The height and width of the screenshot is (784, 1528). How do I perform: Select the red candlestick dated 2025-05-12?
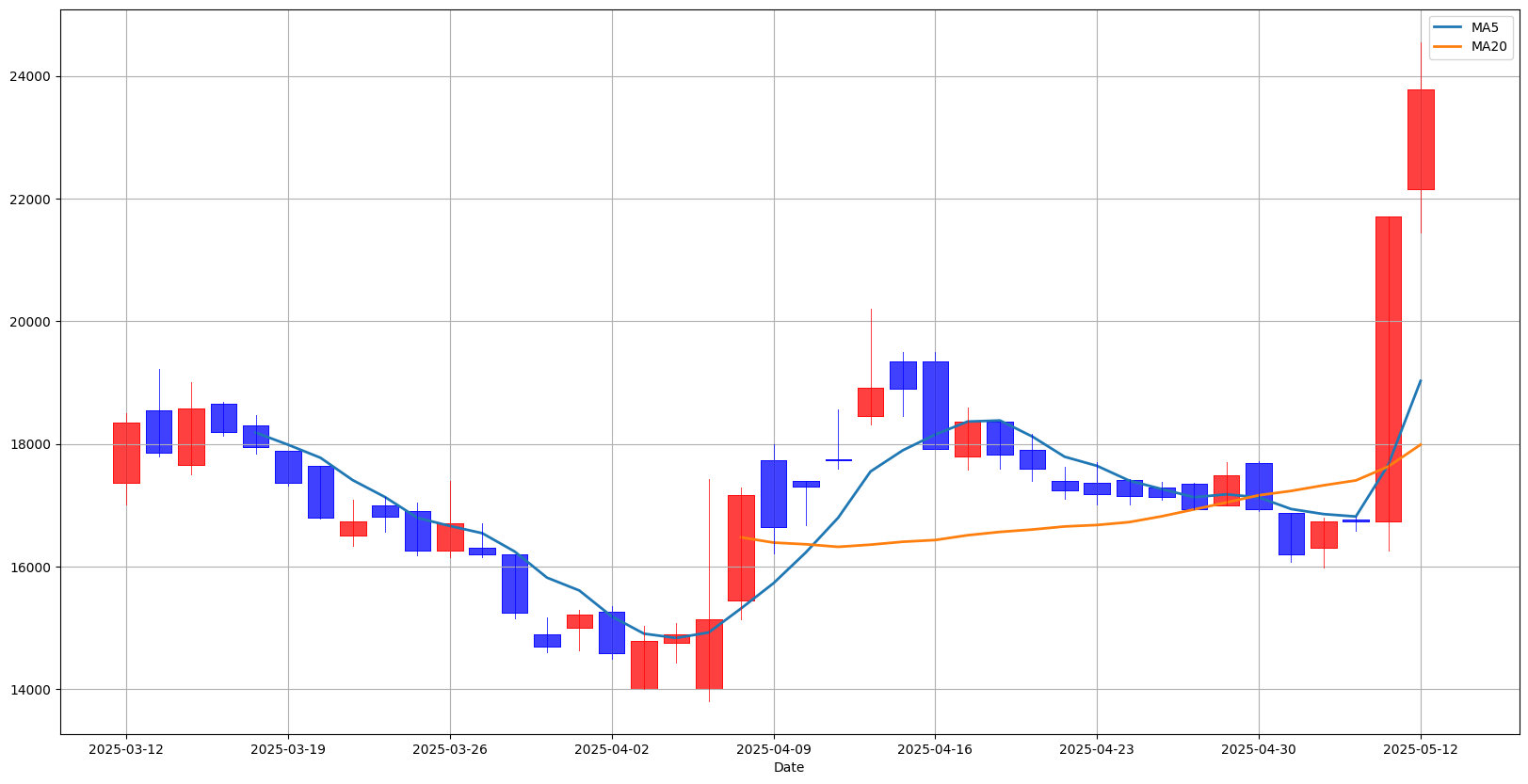(x=1421, y=139)
